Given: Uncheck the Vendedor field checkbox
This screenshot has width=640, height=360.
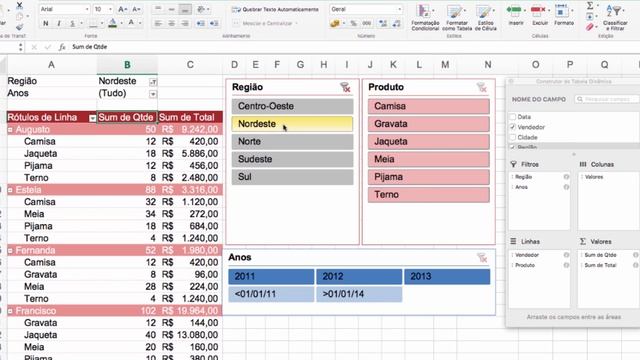Looking at the screenshot, I should tap(513, 127).
